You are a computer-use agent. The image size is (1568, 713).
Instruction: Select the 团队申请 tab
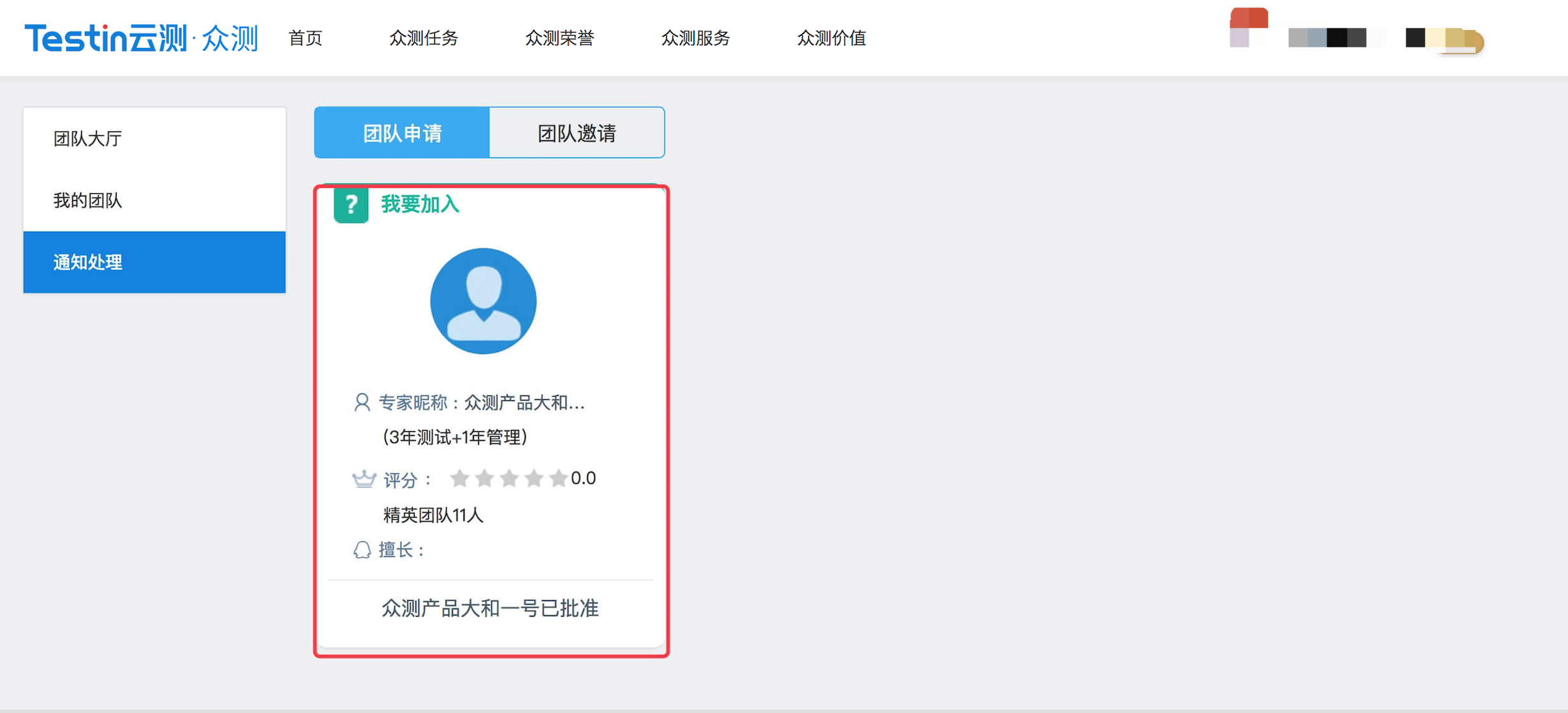pyautogui.click(x=402, y=133)
